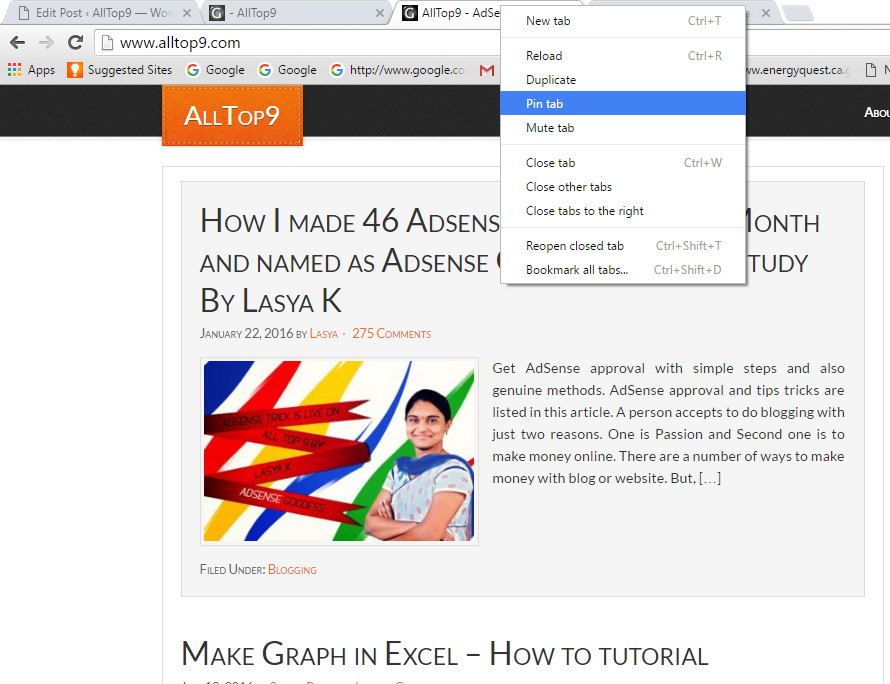Close the rightmost tab with its X
Image resolution: width=890 pixels, height=684 pixels.
click(x=766, y=13)
